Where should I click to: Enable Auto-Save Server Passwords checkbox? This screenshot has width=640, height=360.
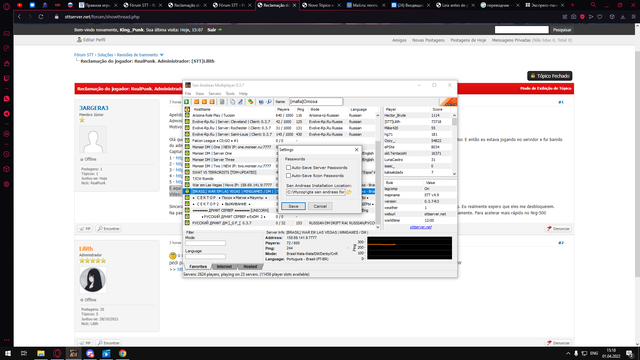(x=289, y=168)
